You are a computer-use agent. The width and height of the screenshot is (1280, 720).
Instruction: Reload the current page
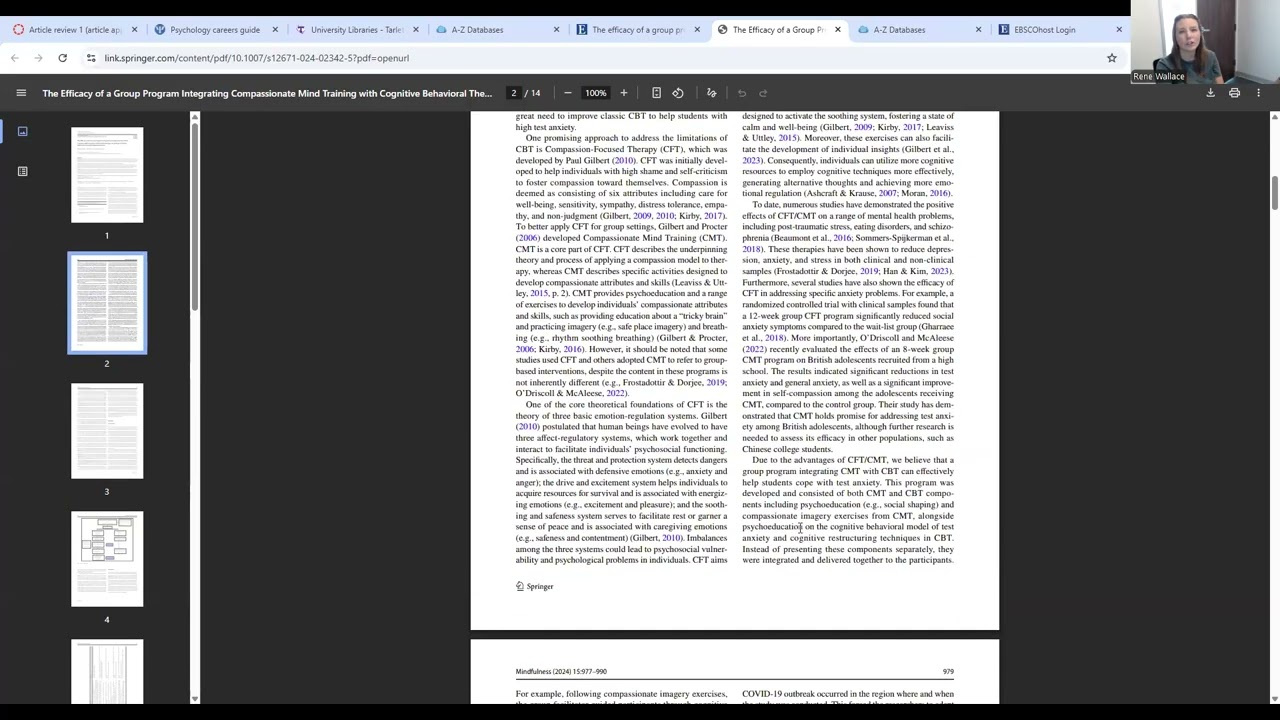point(62,58)
